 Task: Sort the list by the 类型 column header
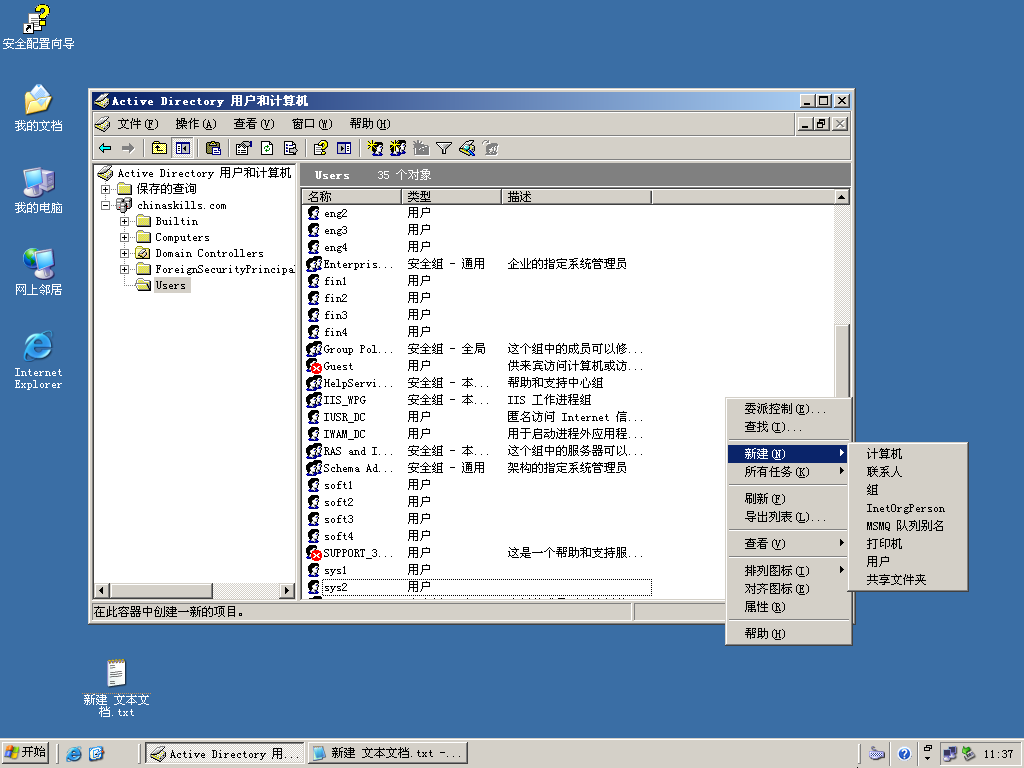(451, 197)
